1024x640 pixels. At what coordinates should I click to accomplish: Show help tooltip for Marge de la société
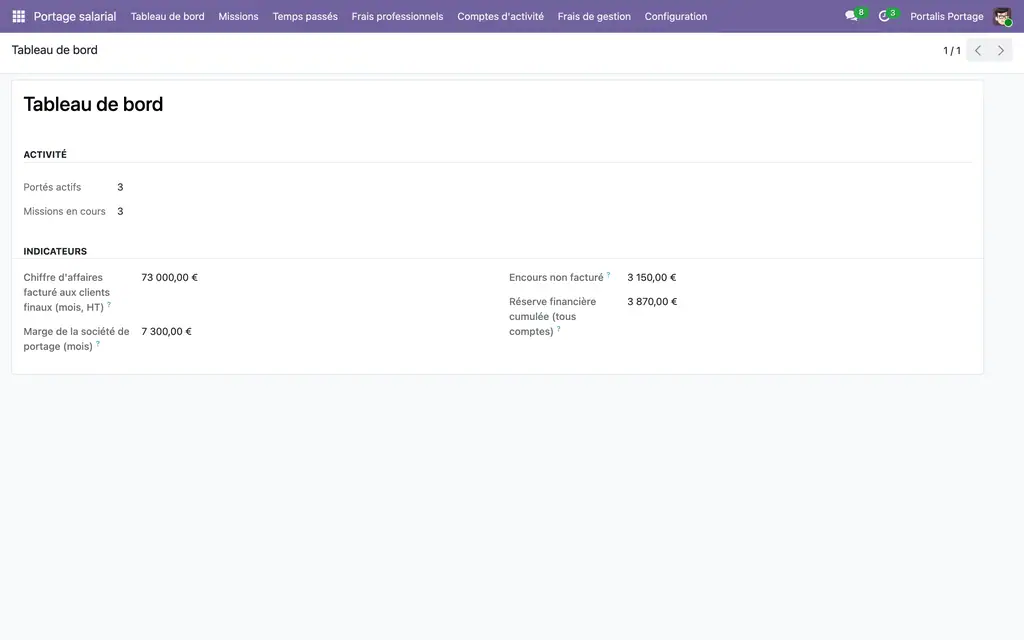coord(98,344)
